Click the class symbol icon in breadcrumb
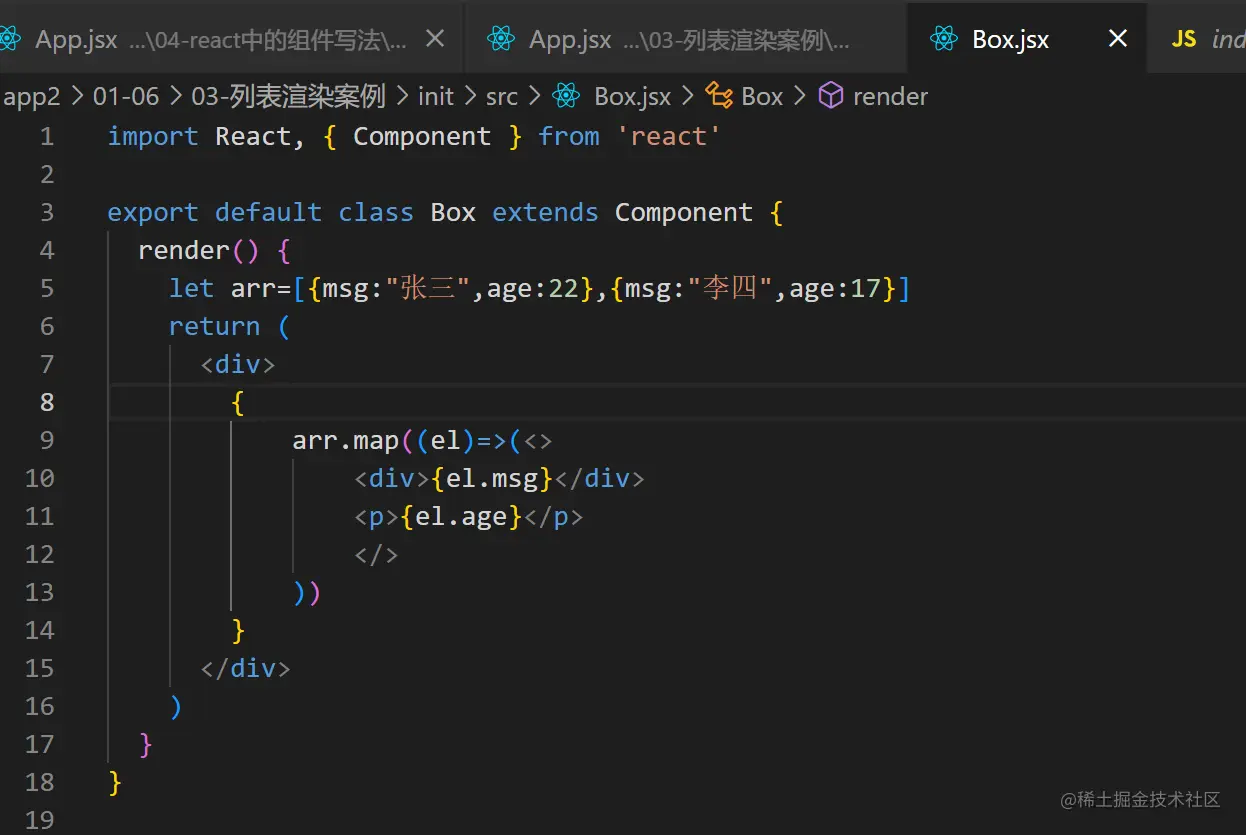The image size is (1246, 835). click(x=719, y=96)
